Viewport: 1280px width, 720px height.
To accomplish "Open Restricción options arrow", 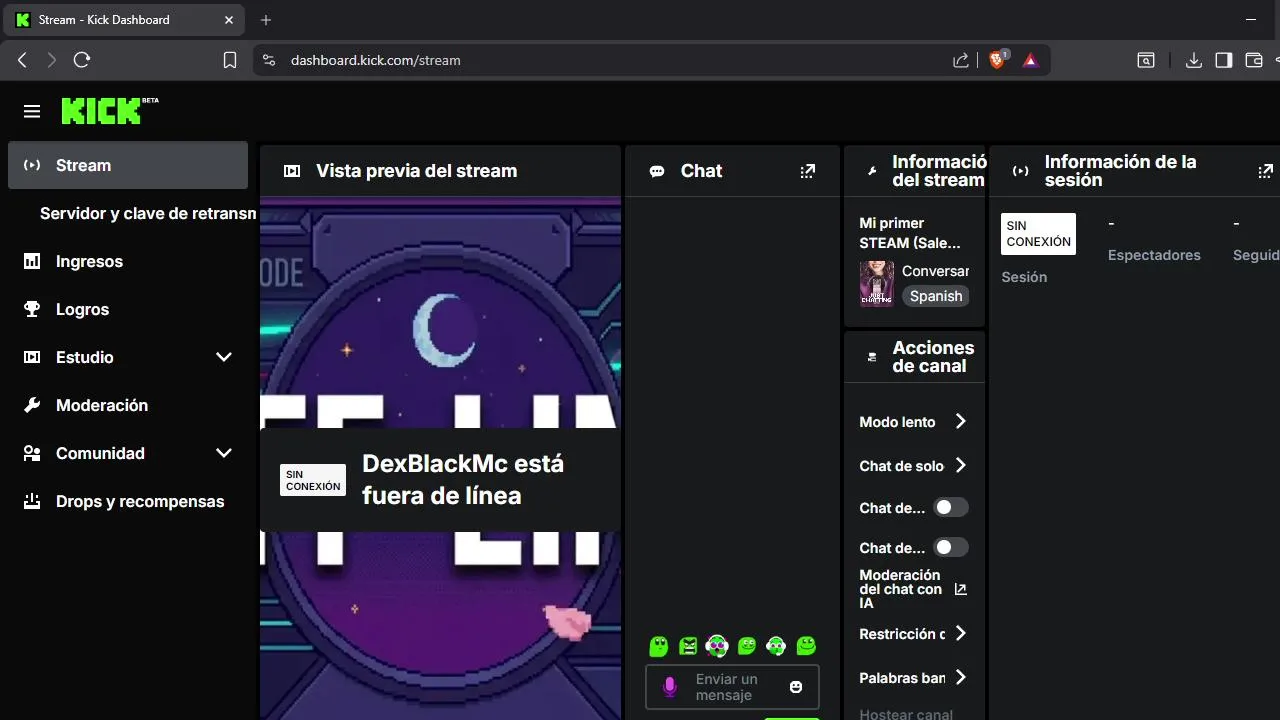I will 960,633.
